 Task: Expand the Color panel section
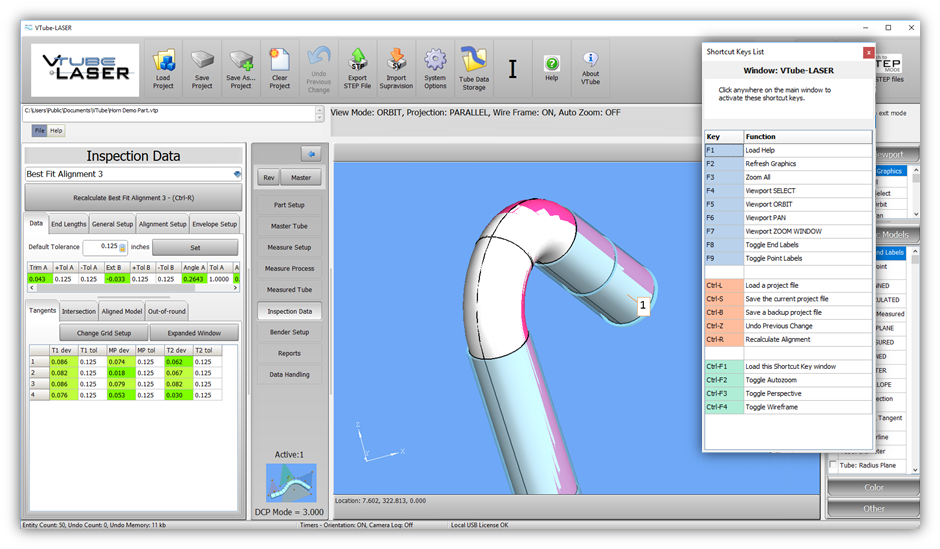[874, 488]
